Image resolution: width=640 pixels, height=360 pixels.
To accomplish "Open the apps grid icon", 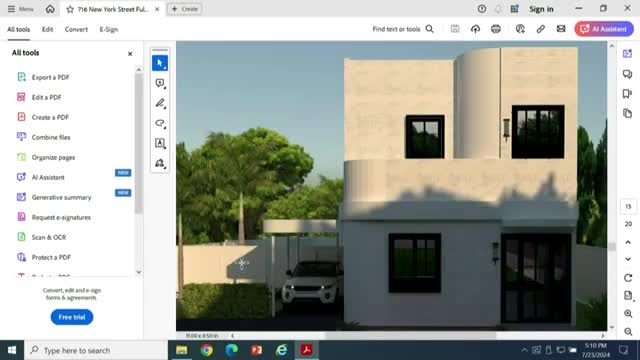I will pos(514,9).
